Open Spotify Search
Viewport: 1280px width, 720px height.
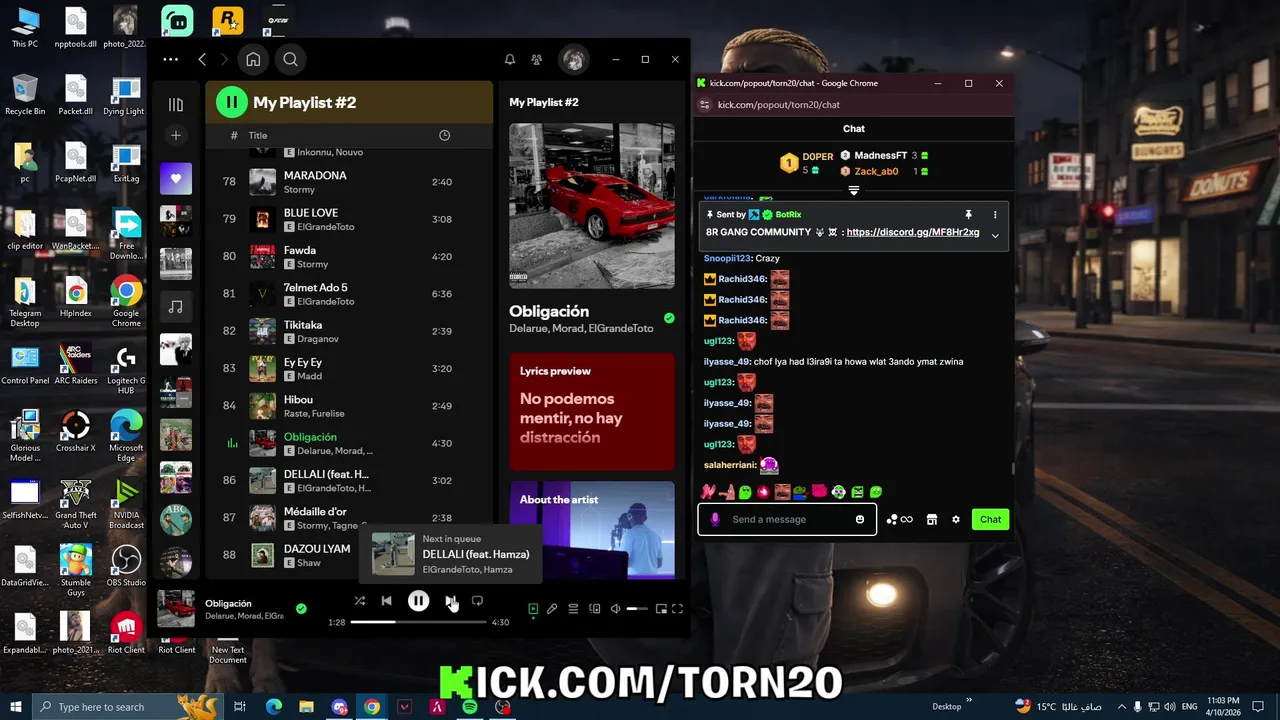(x=290, y=59)
